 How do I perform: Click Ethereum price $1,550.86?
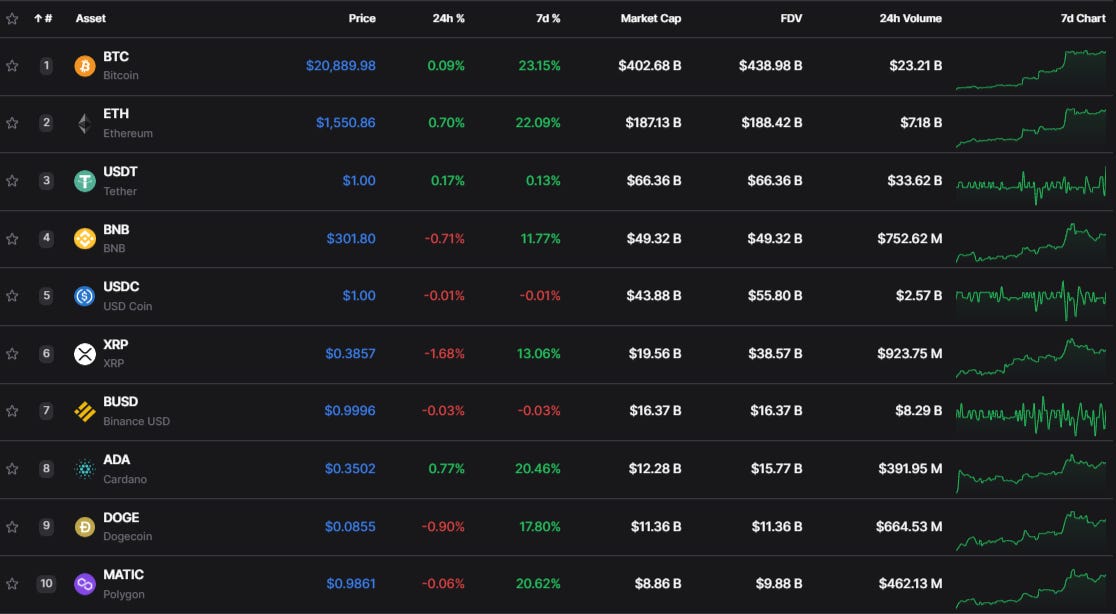346,123
